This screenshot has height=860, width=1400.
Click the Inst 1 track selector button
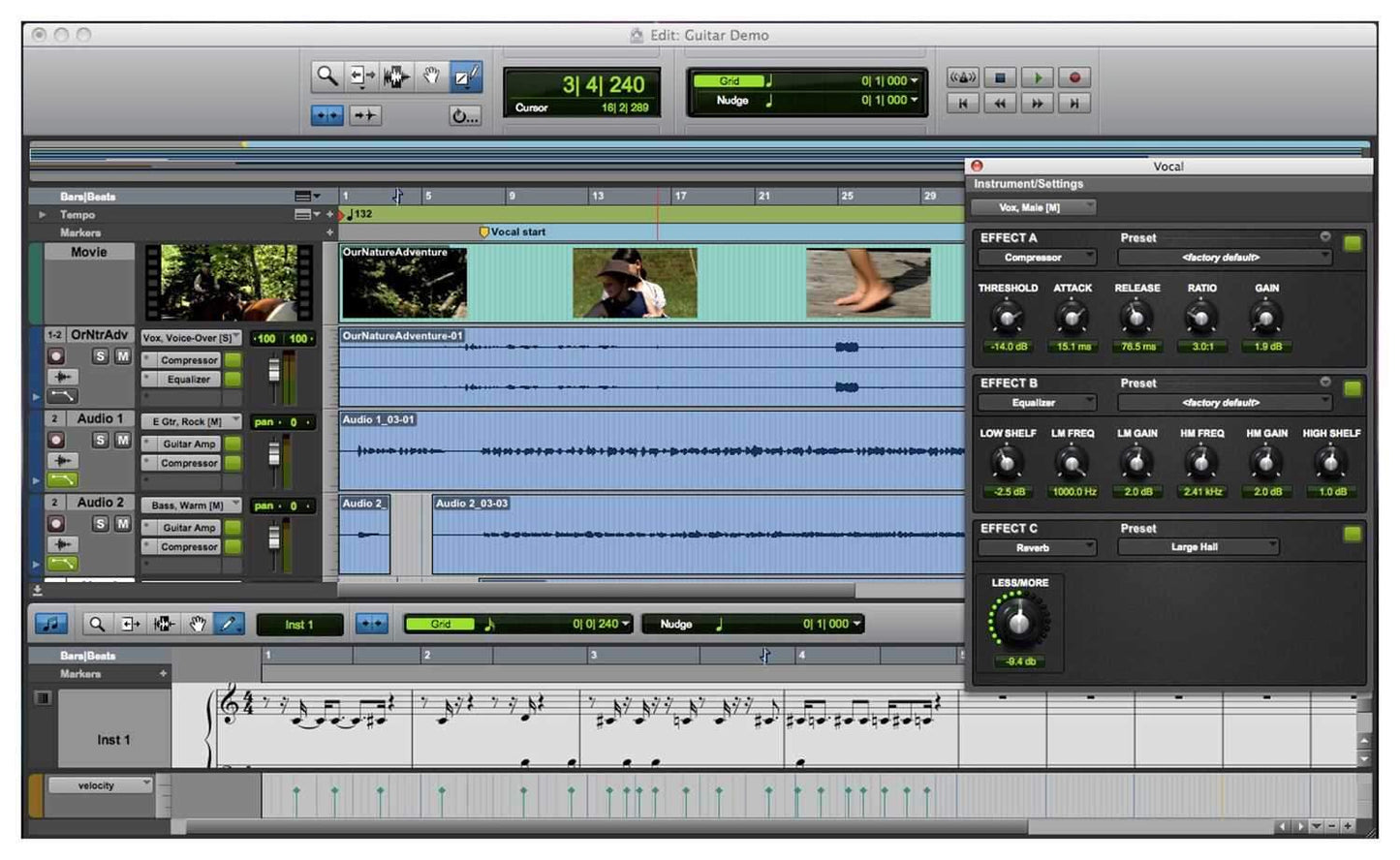click(x=300, y=624)
